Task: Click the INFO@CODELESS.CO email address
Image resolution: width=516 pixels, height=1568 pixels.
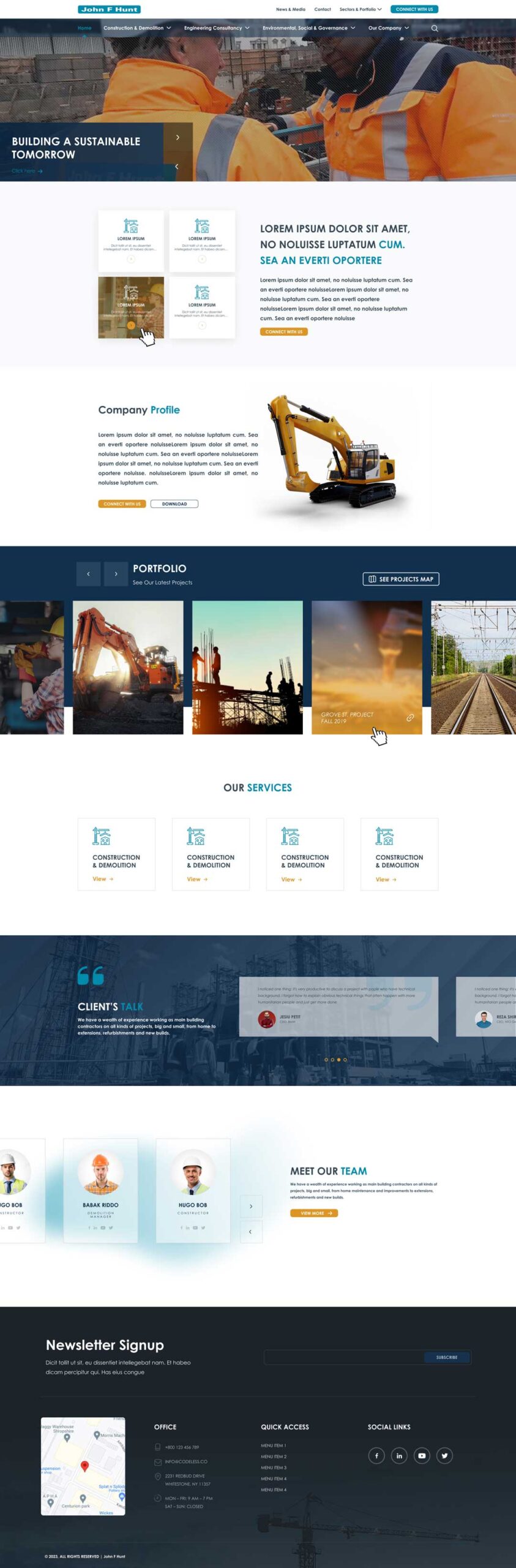Action: [x=186, y=1461]
